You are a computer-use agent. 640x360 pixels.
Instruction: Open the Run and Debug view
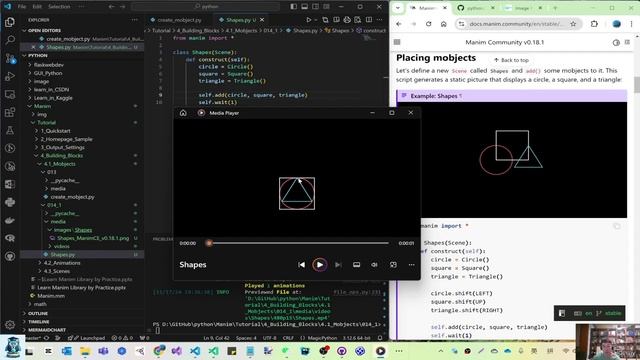[10, 76]
